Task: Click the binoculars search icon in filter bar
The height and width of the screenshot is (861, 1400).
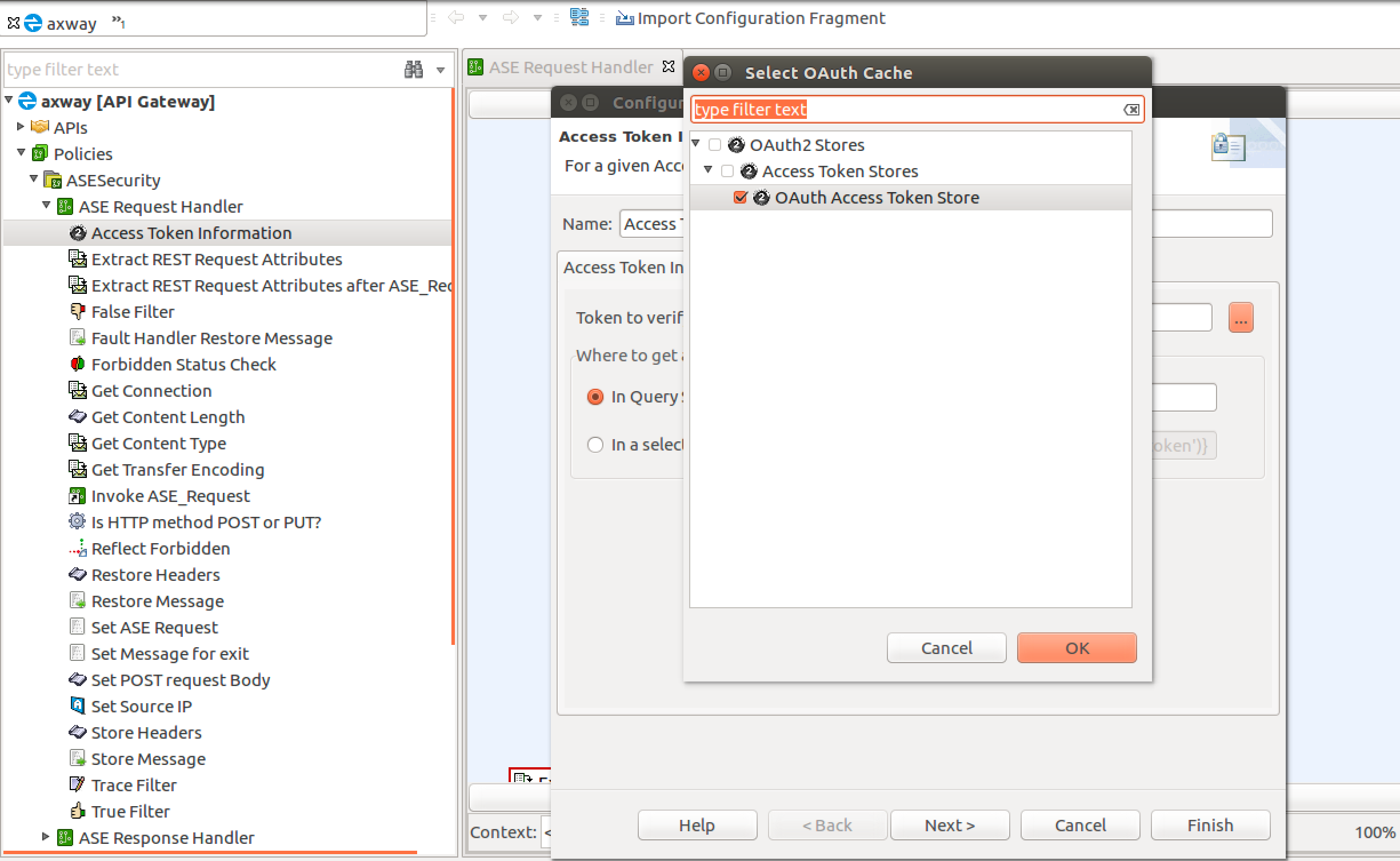Action: [413, 69]
